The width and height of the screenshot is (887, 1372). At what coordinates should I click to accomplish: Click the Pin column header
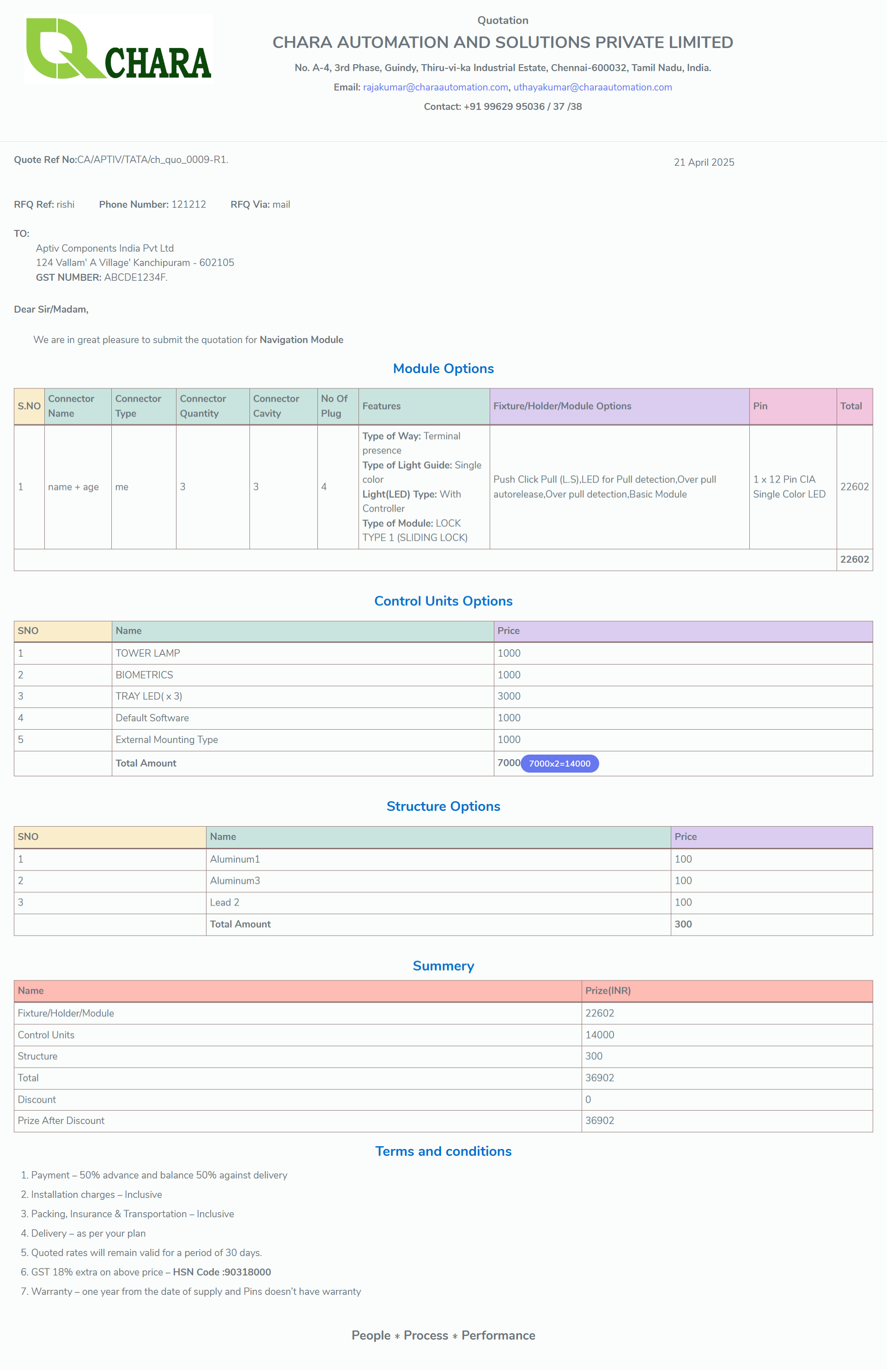759,406
